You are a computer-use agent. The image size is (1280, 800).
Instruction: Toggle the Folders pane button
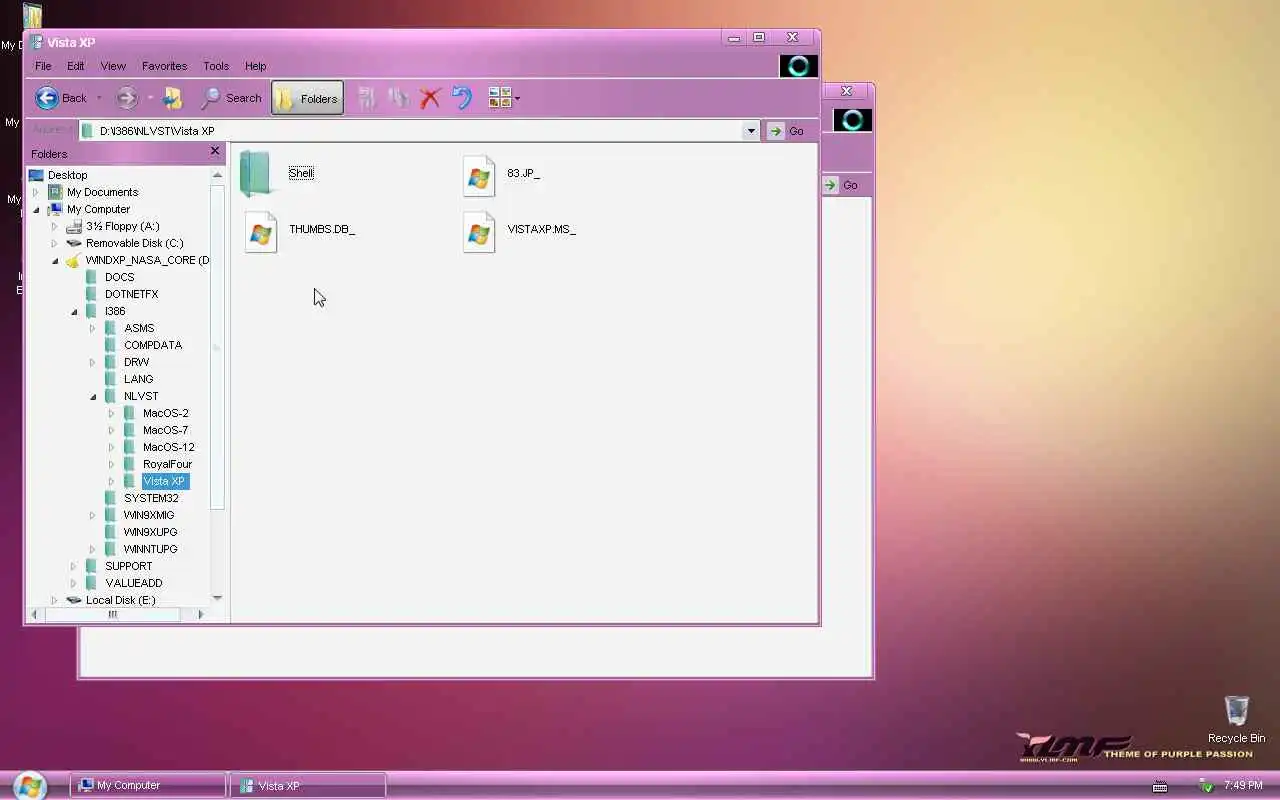point(307,98)
